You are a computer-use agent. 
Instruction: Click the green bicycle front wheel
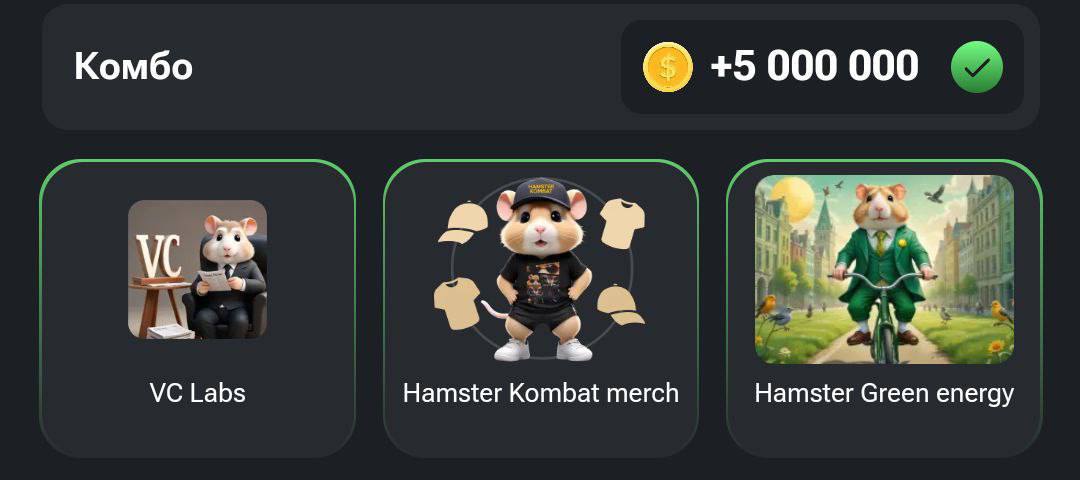pyautogui.click(x=880, y=331)
